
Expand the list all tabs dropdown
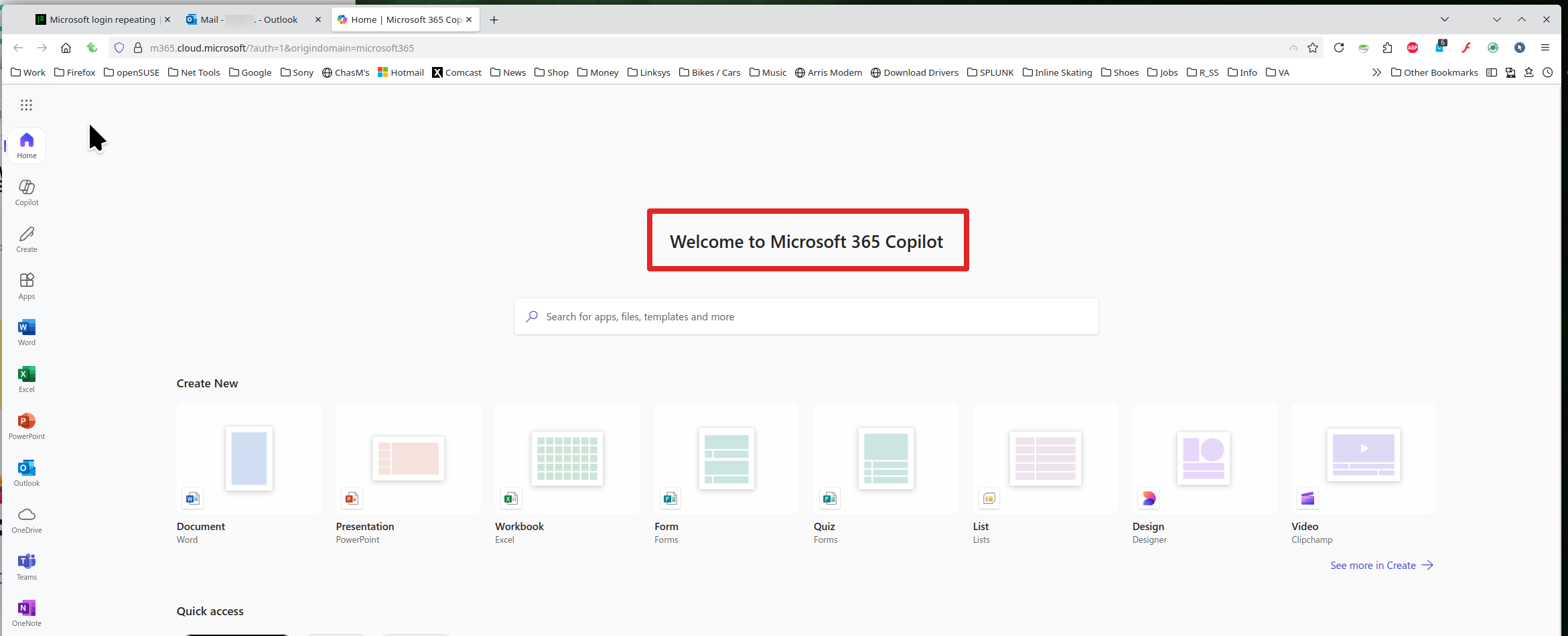[x=1445, y=19]
